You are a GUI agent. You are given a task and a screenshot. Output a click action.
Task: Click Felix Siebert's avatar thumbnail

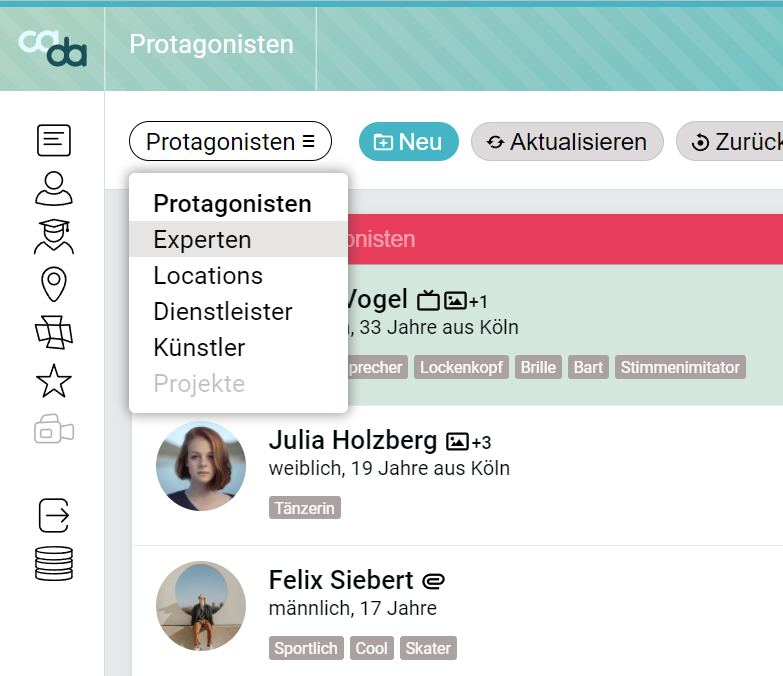point(201,606)
